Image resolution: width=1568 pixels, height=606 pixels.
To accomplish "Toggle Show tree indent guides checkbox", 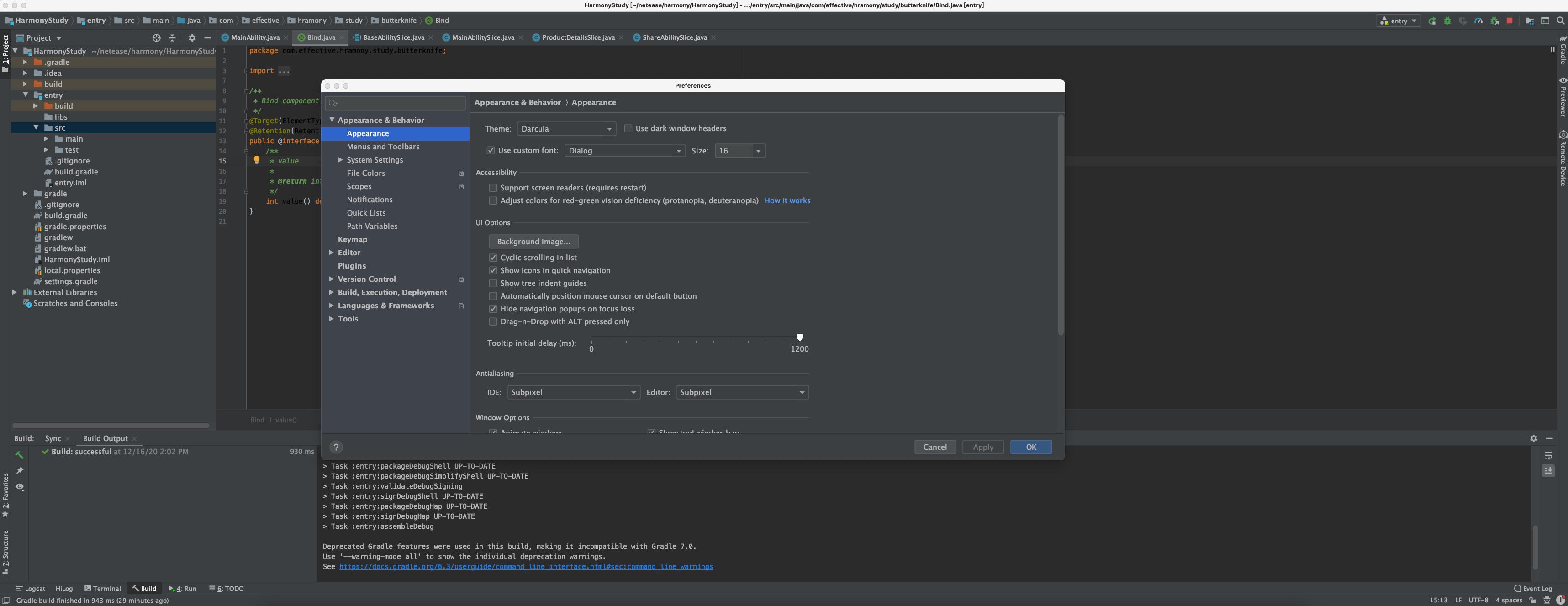I will pos(493,284).
